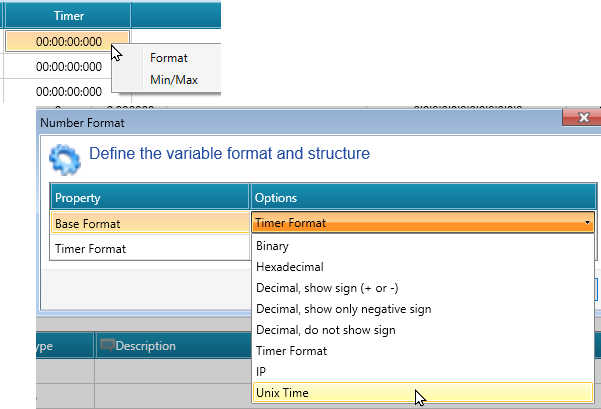Select the Base Format property row

click(x=150, y=223)
